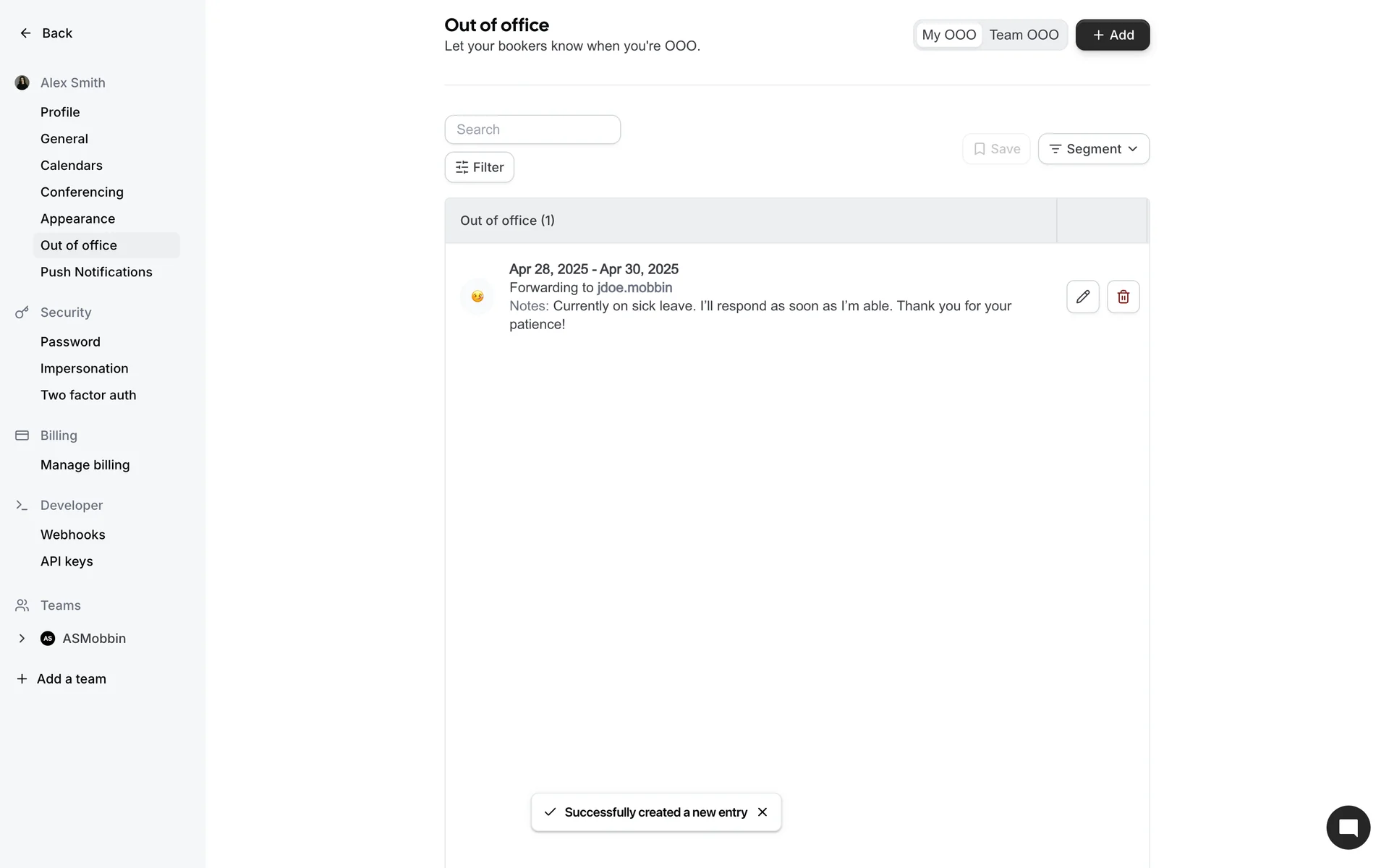Select the My OOO toggle option

[x=948, y=35]
